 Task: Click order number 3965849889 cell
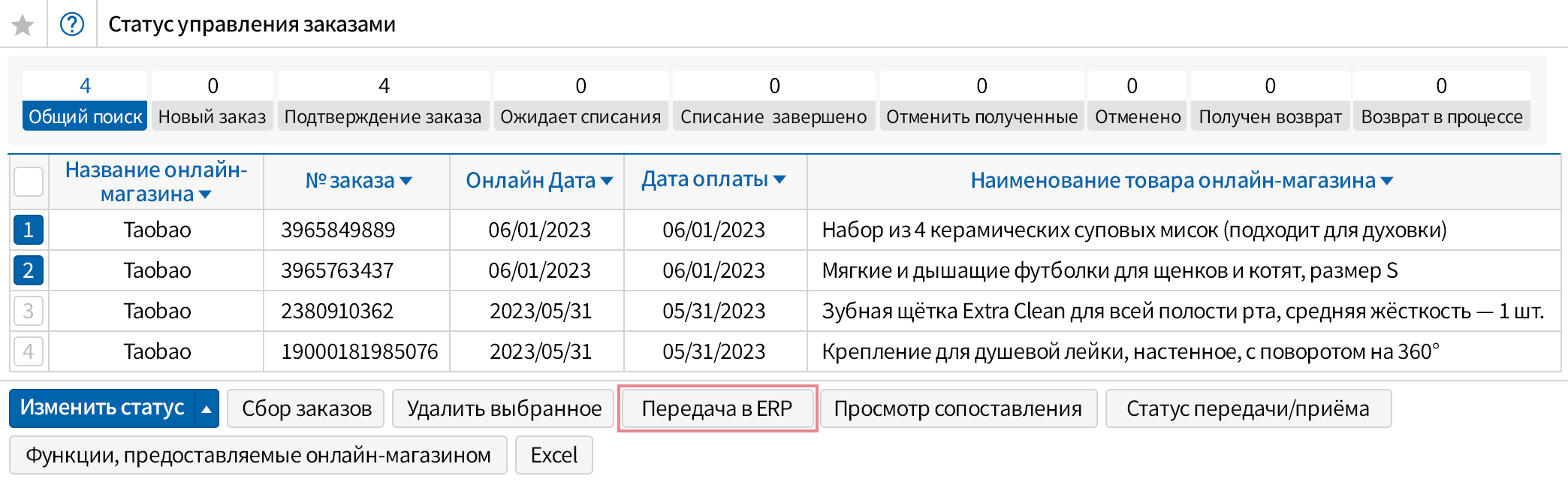pyautogui.click(x=338, y=230)
